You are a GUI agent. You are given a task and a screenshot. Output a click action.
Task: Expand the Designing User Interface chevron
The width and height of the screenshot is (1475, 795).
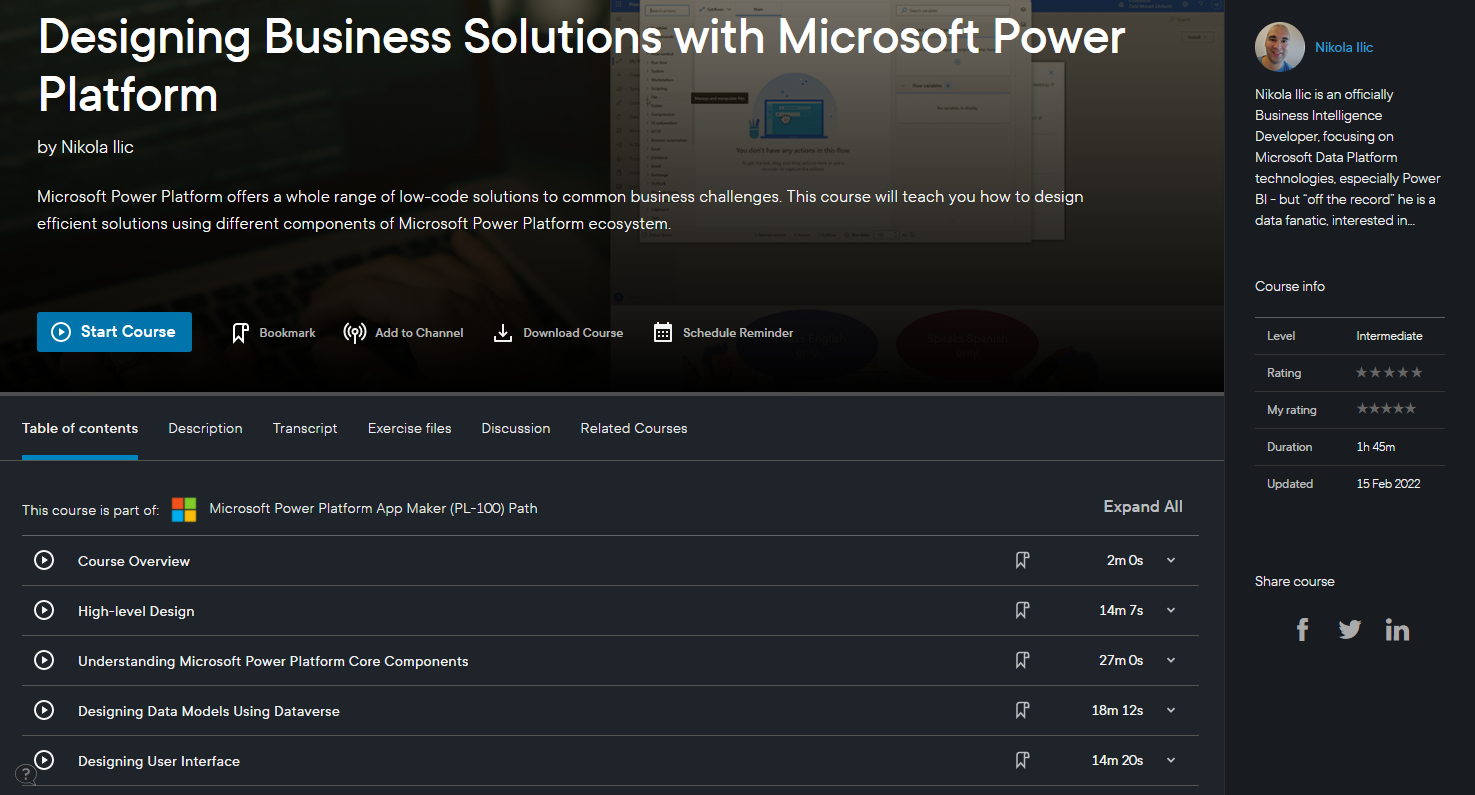[1171, 760]
